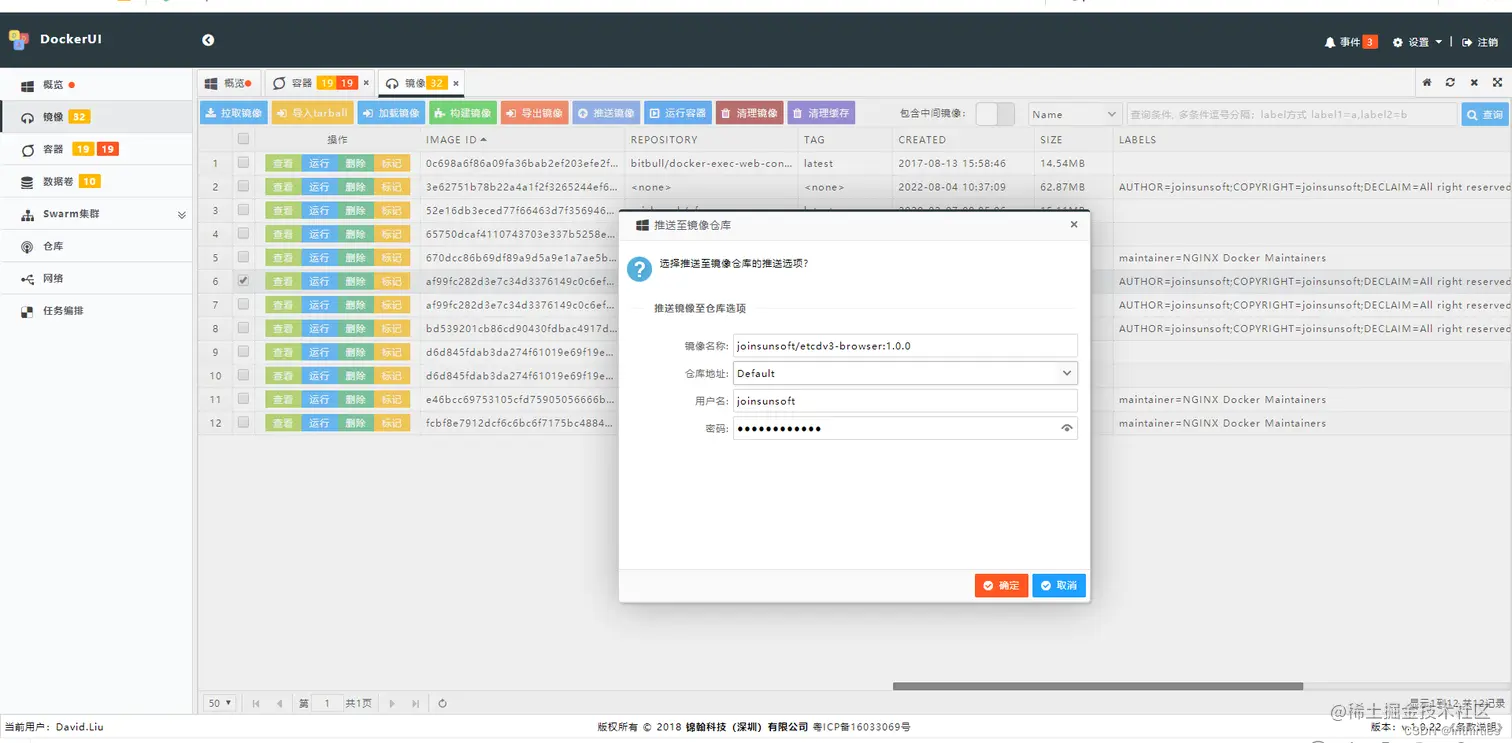Click 查看 button in row 1
The height and width of the screenshot is (743, 1512).
283,163
